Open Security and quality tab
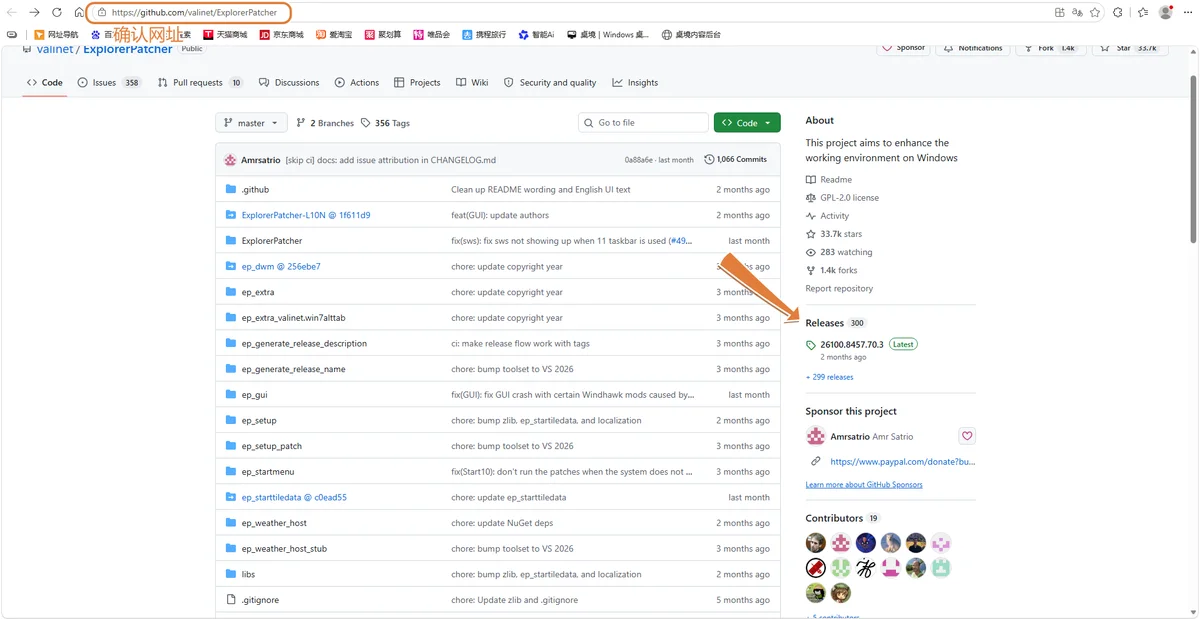This screenshot has height=619, width=1200. point(550,83)
